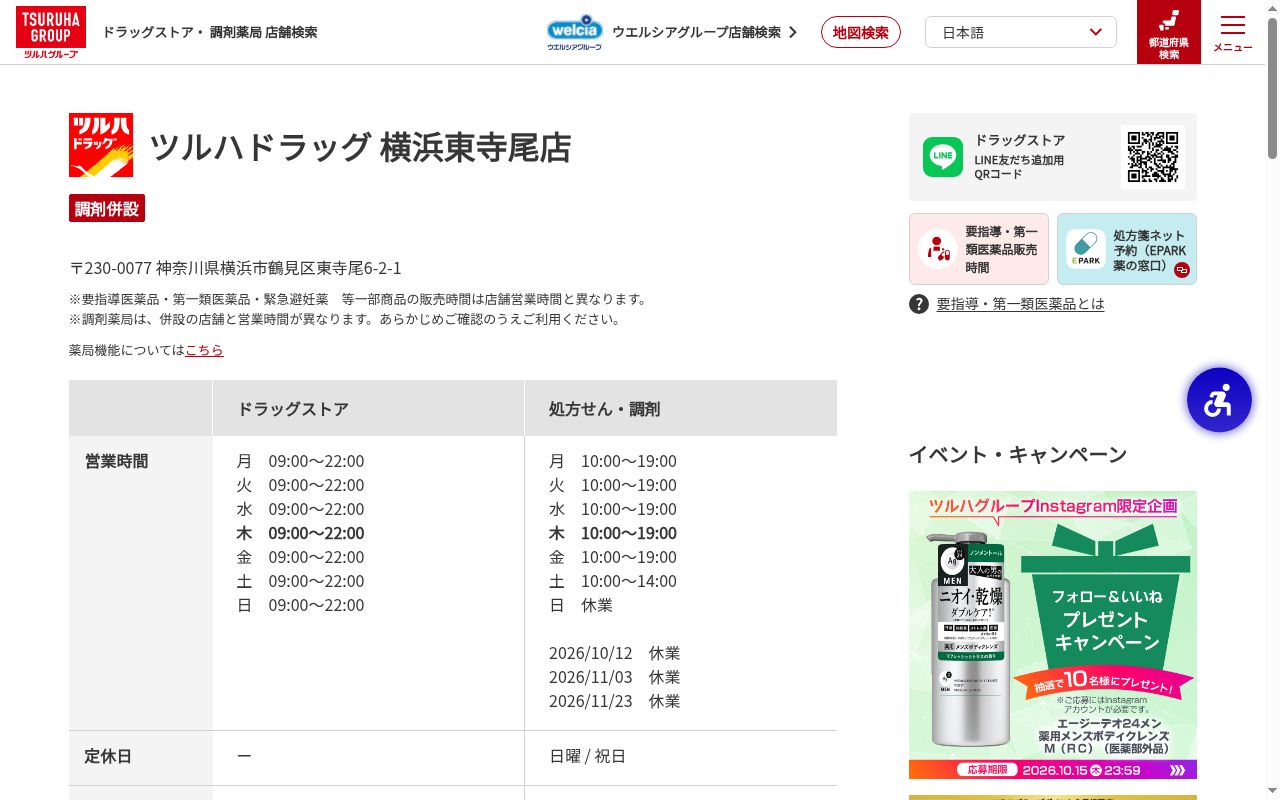Viewport: 1280px width, 800px height.
Task: Click 処方箋ネット予約 EPARK button
Action: [x=1127, y=249]
